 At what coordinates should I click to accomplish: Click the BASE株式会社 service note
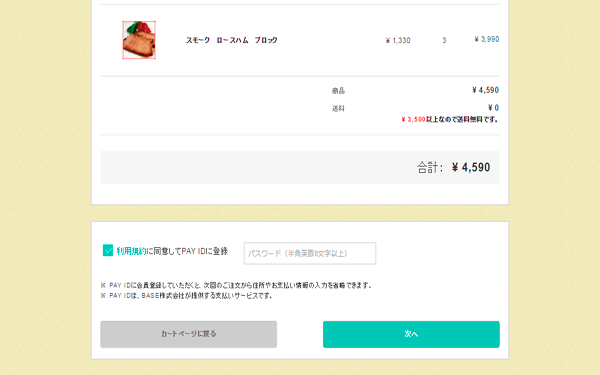187,295
